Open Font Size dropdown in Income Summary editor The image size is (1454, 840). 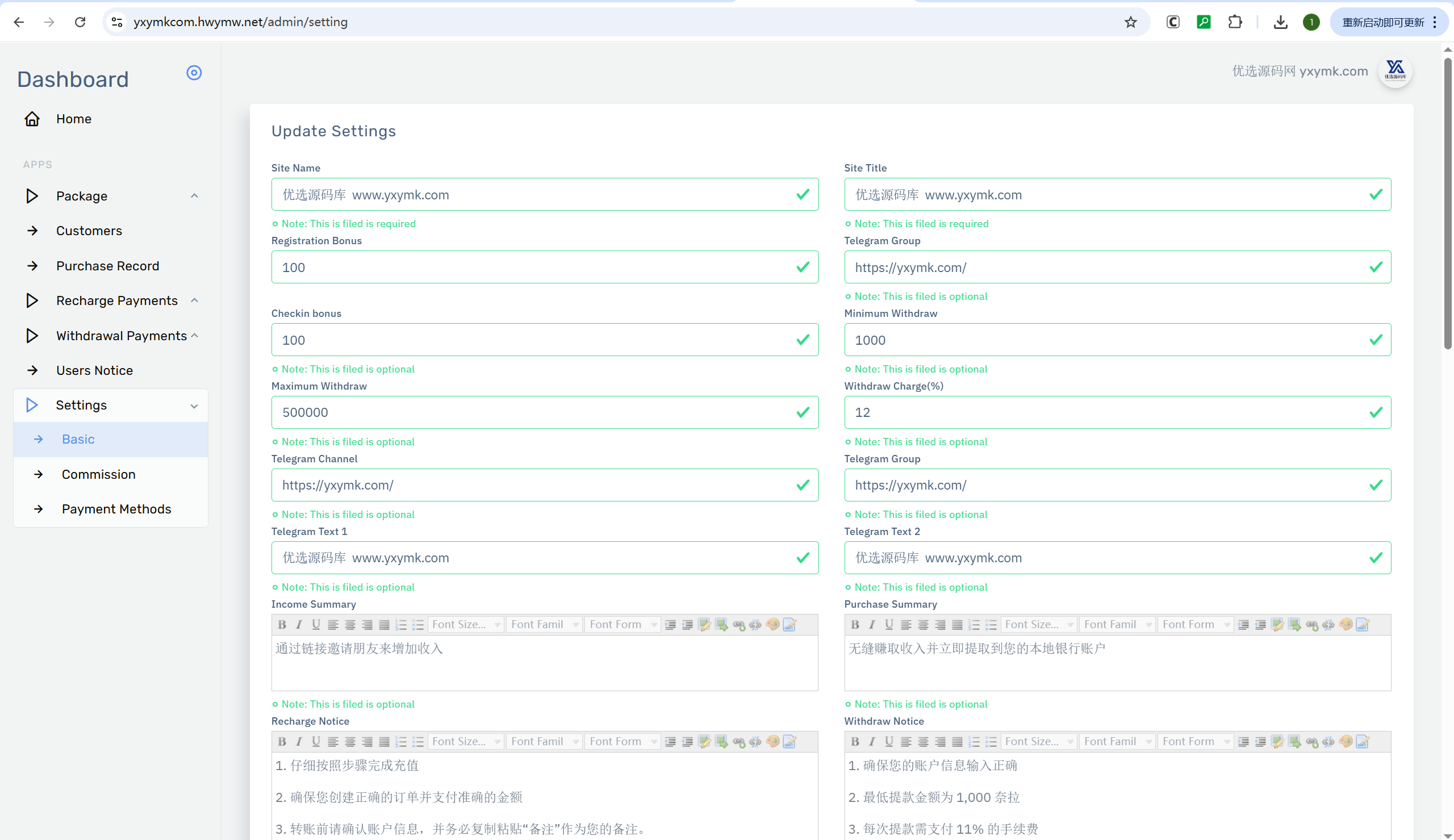465,624
